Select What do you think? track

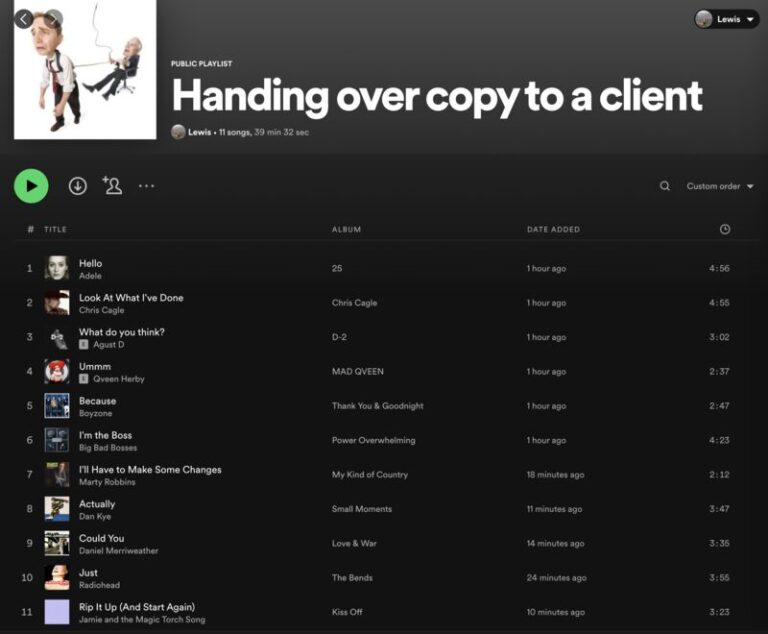122,332
